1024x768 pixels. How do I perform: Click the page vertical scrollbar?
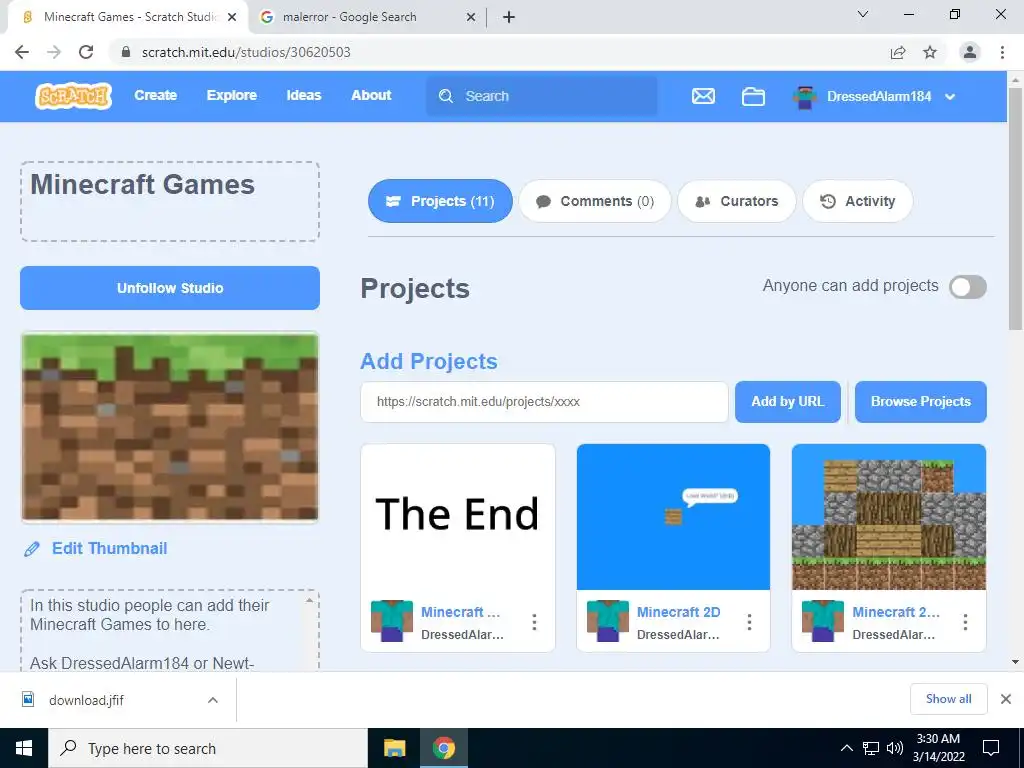(1015, 210)
